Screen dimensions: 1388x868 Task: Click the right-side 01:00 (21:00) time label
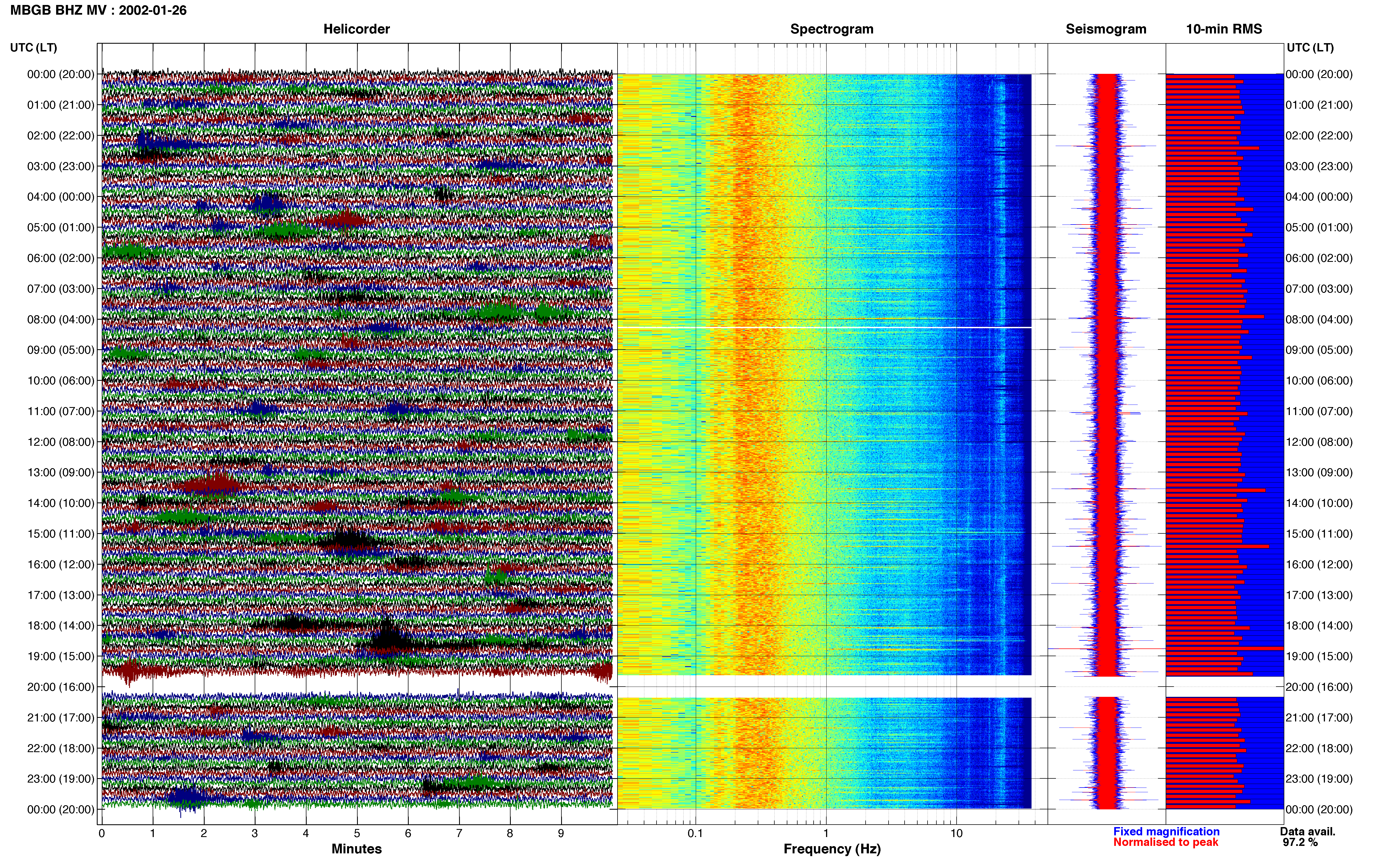1319,105
